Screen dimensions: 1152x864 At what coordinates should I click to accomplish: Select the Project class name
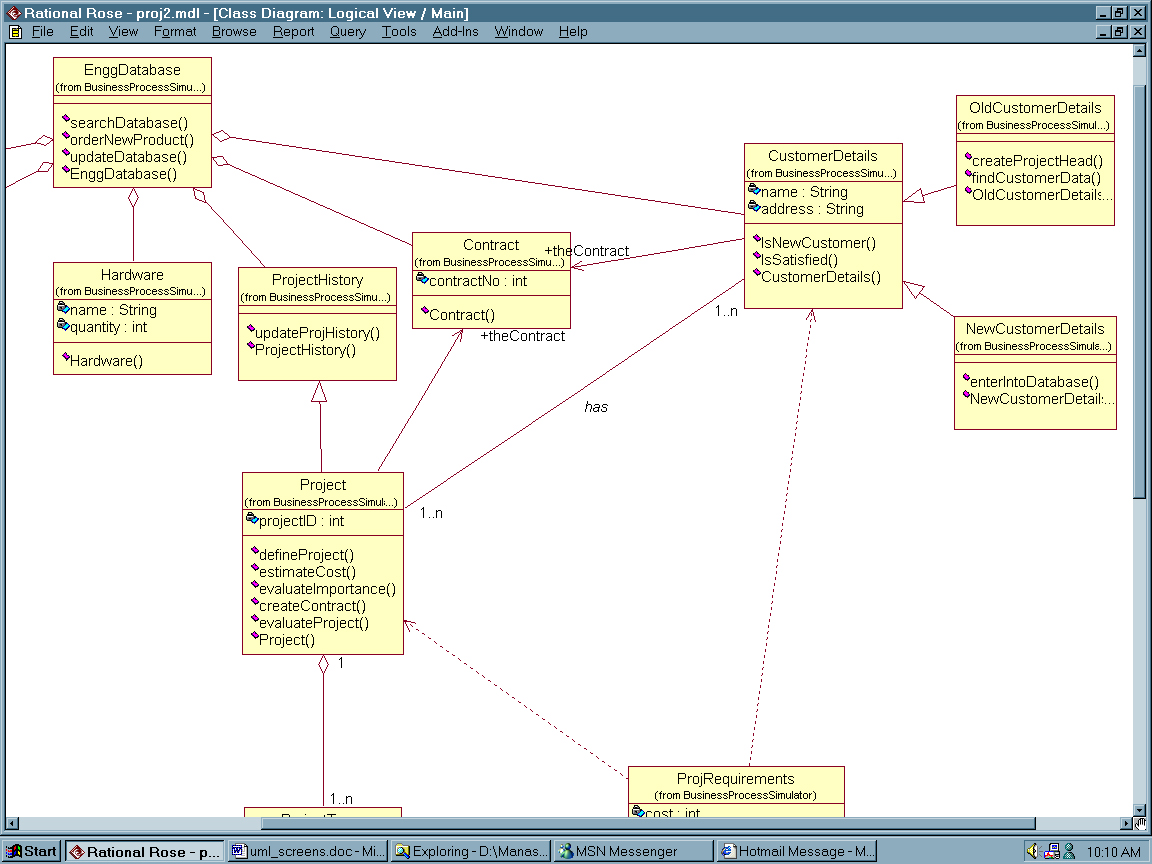coord(323,485)
